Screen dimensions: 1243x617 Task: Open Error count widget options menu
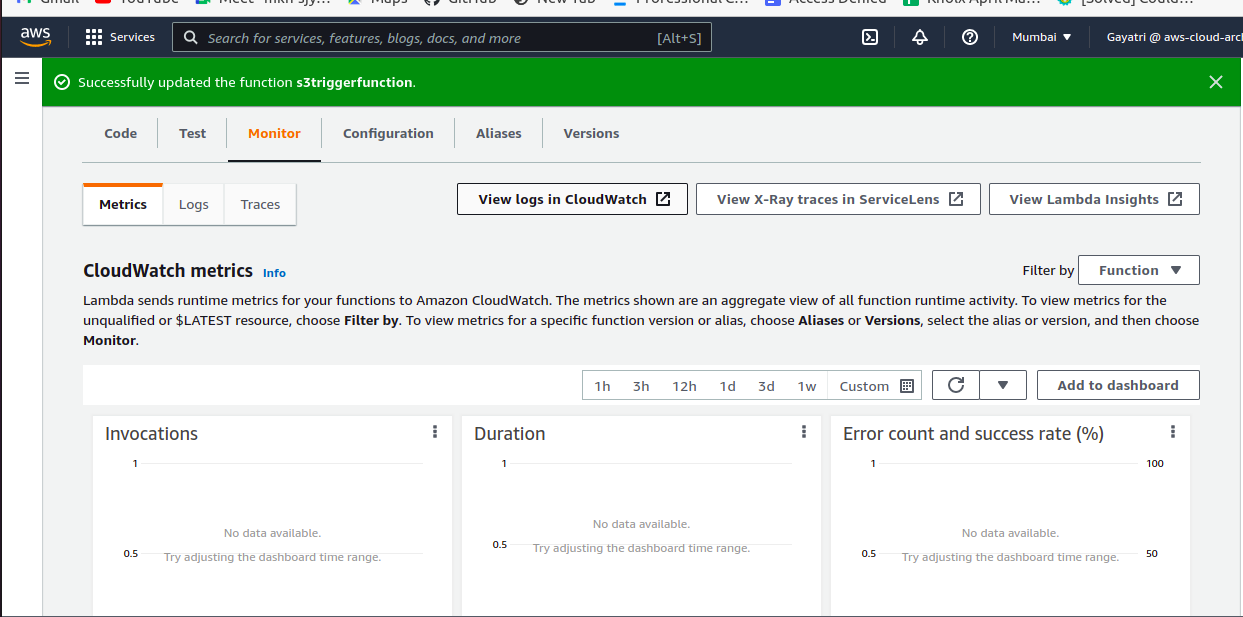click(x=1173, y=432)
